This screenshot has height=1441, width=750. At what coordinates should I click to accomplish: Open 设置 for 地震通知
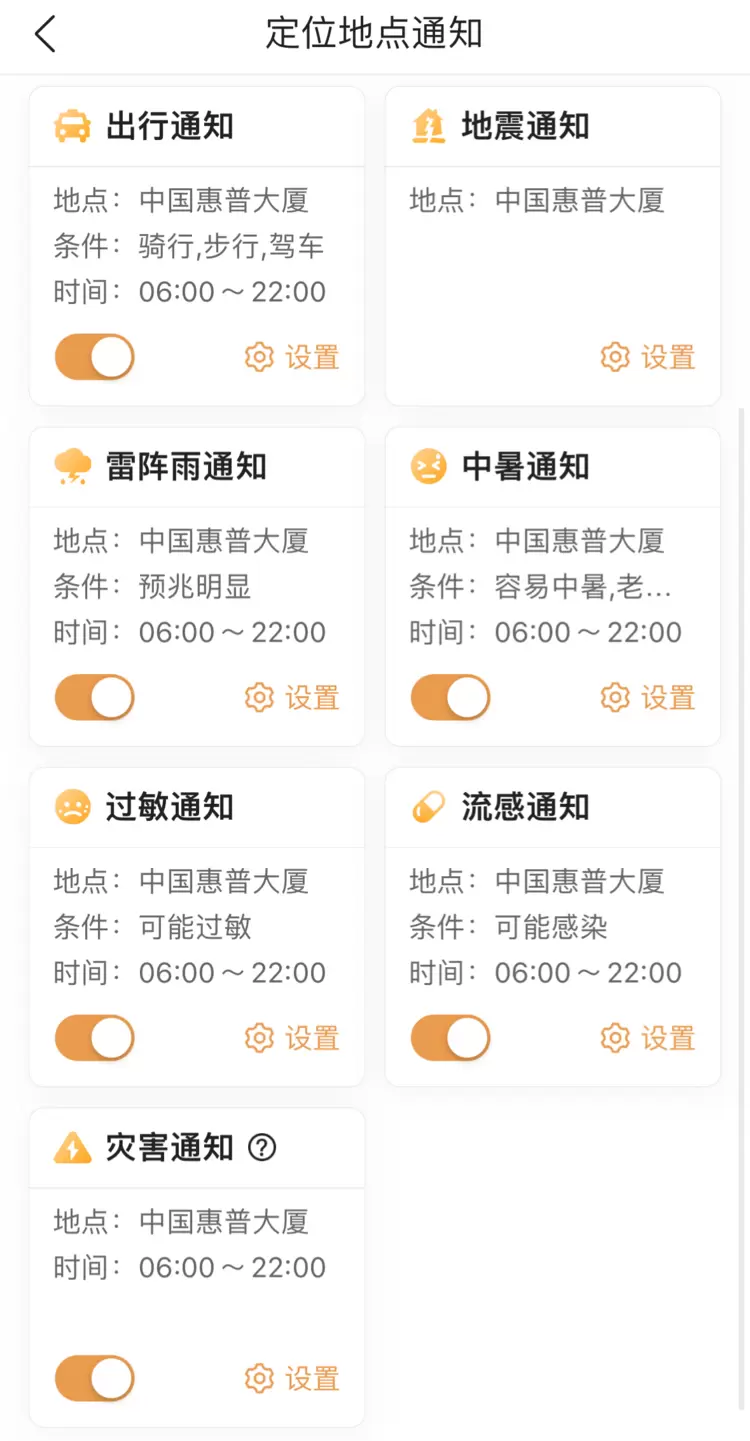pyautogui.click(x=648, y=357)
